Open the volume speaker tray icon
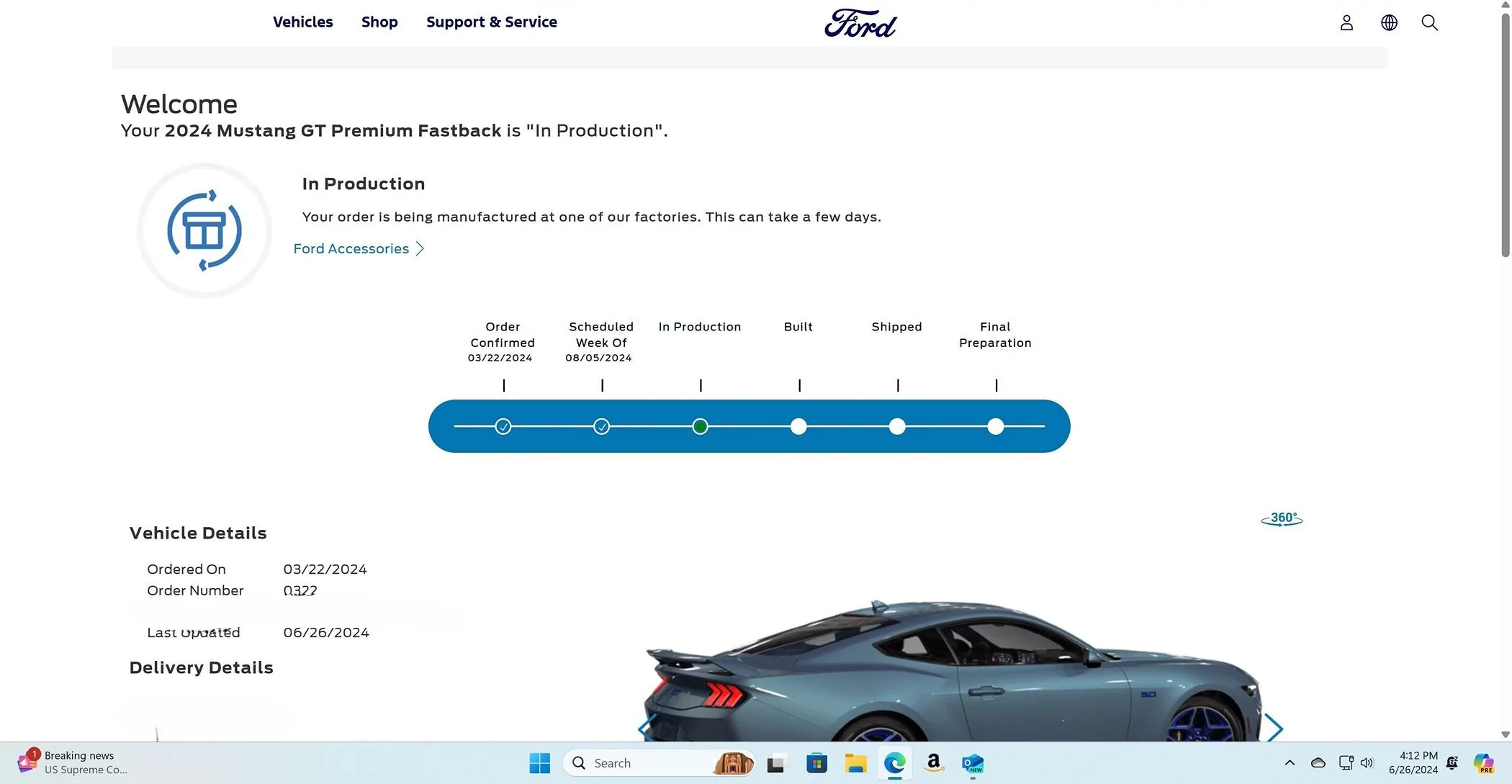Image resolution: width=1512 pixels, height=784 pixels. click(x=1367, y=763)
